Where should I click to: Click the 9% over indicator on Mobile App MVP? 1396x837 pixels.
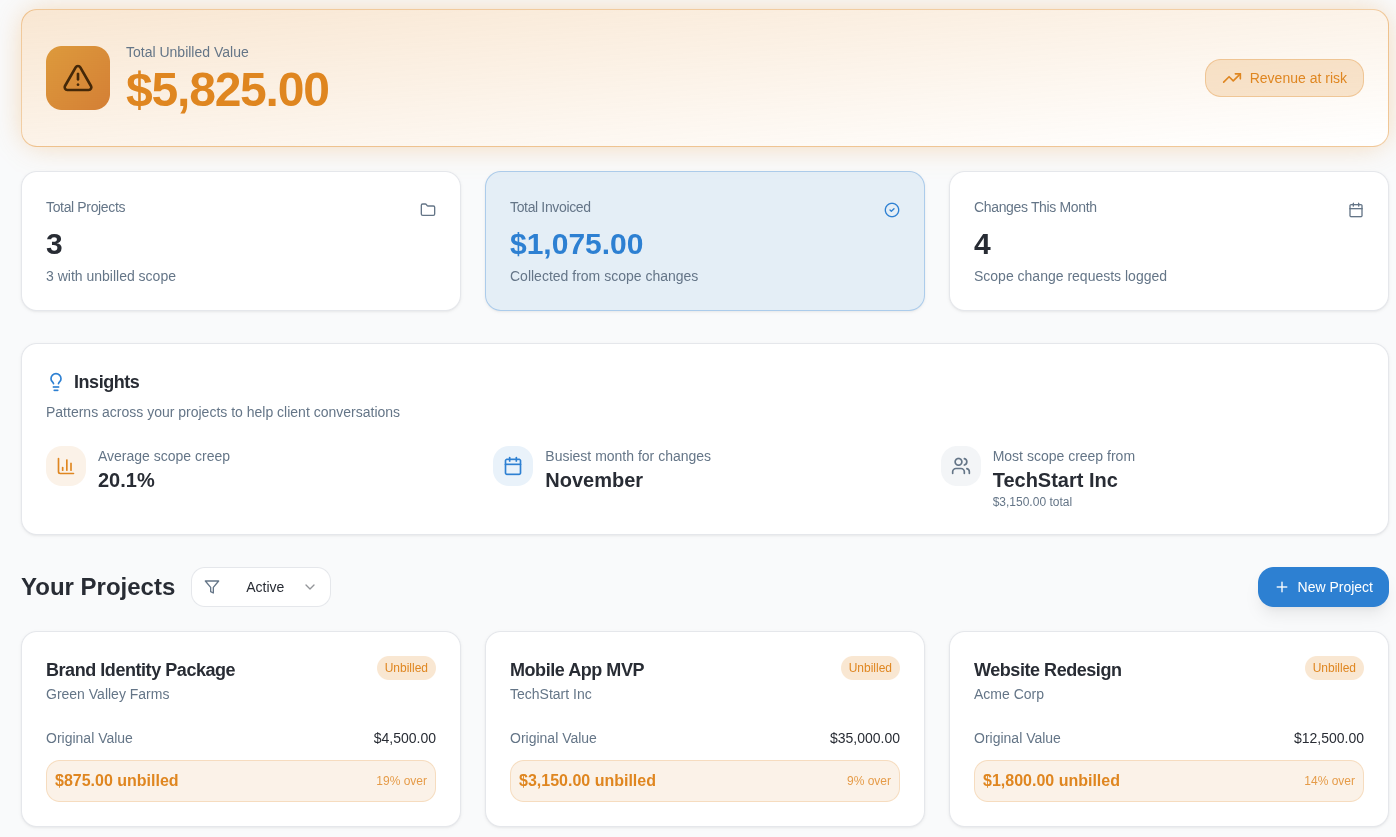pos(868,780)
